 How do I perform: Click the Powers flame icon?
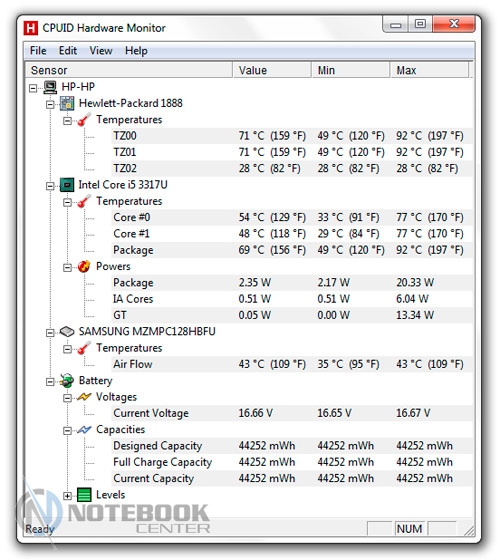click(x=84, y=266)
